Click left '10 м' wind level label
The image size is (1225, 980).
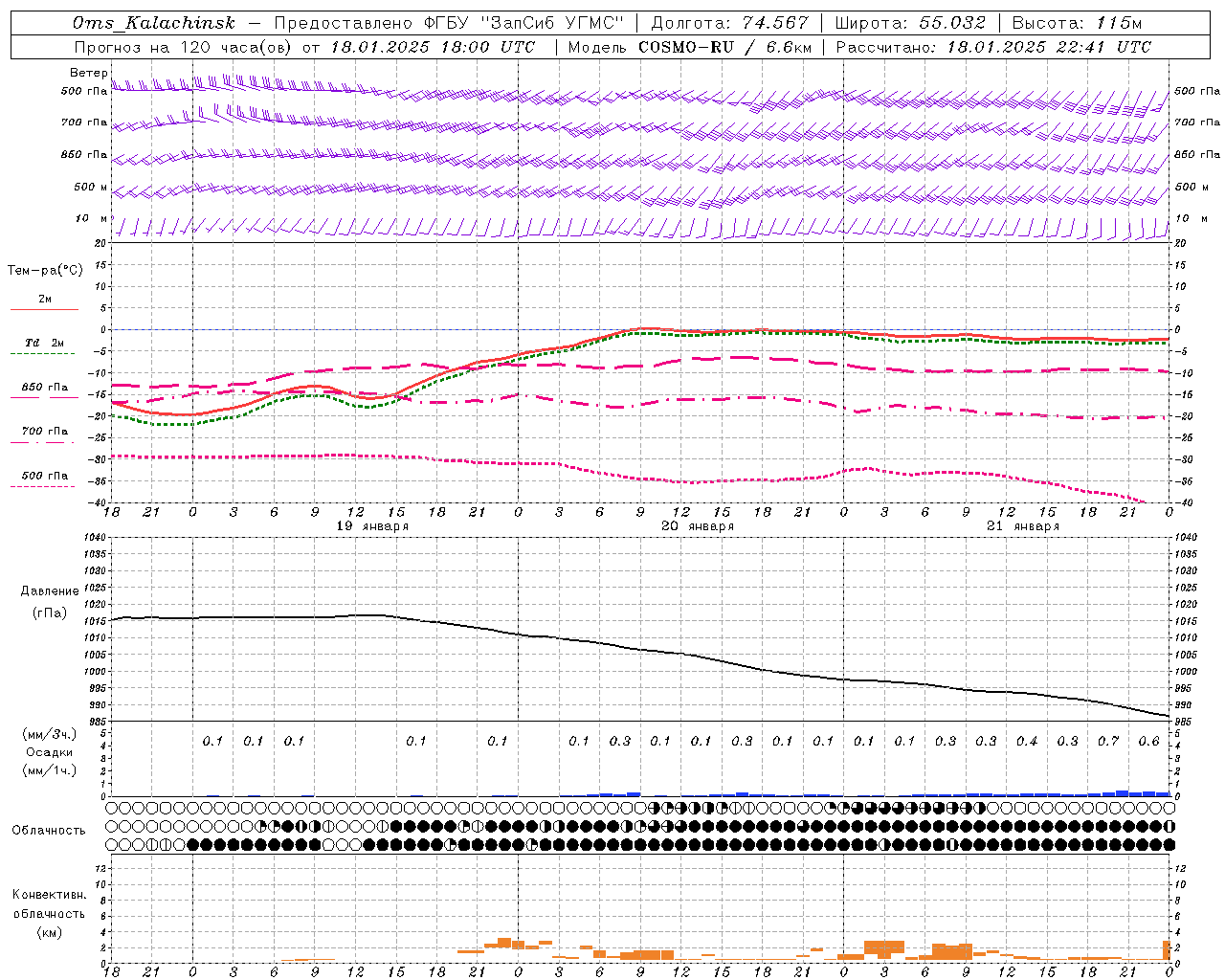coord(92,218)
